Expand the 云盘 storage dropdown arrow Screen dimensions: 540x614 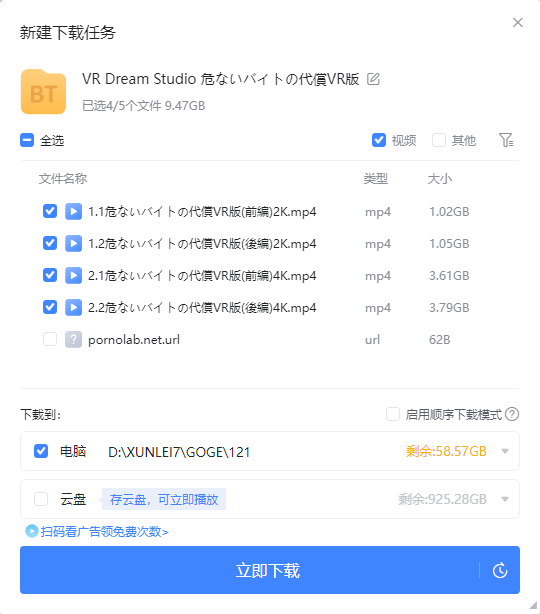point(505,499)
